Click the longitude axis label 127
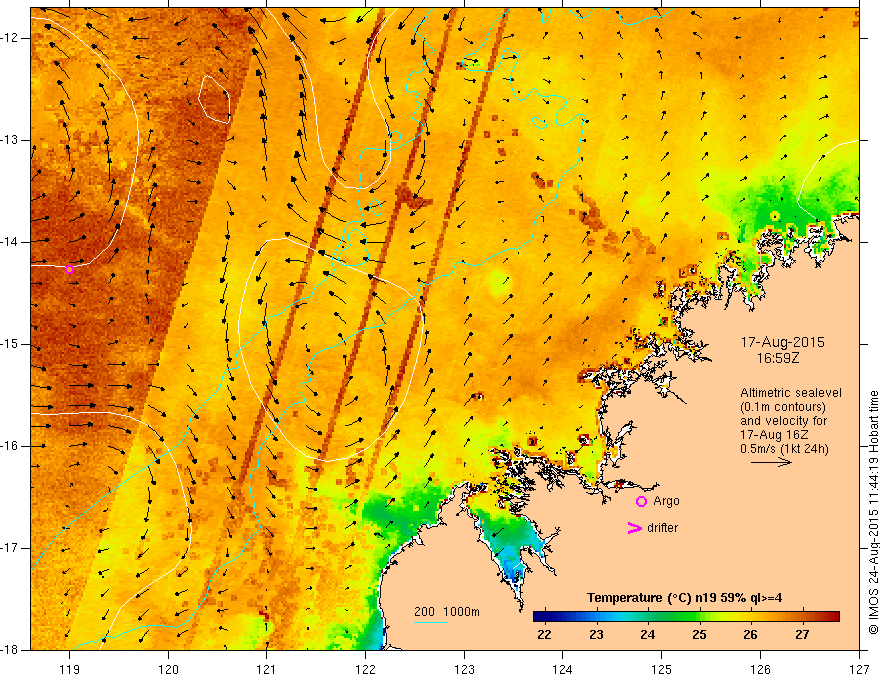 coord(859,669)
